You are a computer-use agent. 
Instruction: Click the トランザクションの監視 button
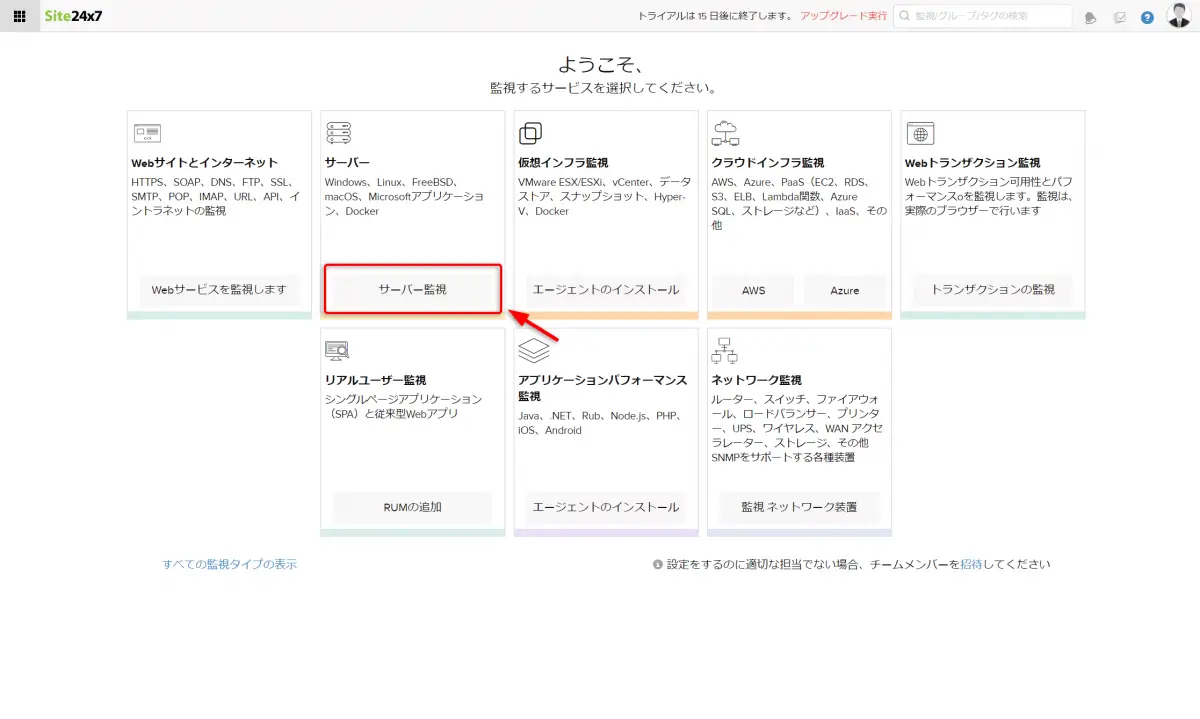pyautogui.click(x=993, y=290)
